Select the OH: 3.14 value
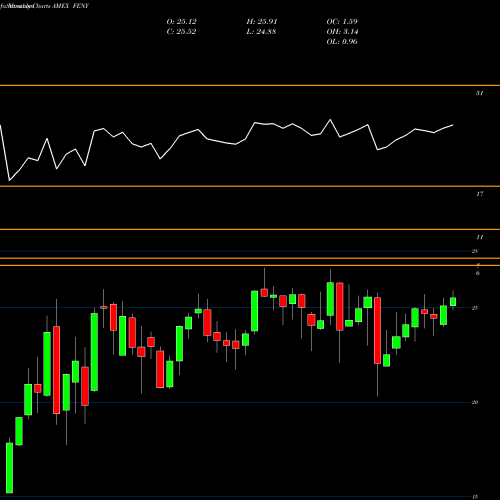 (x=342, y=32)
